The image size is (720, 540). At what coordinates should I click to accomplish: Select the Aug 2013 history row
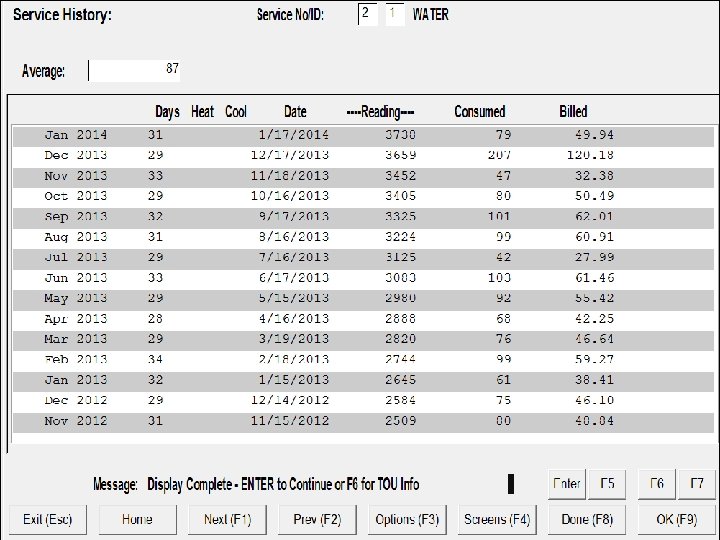(363, 237)
